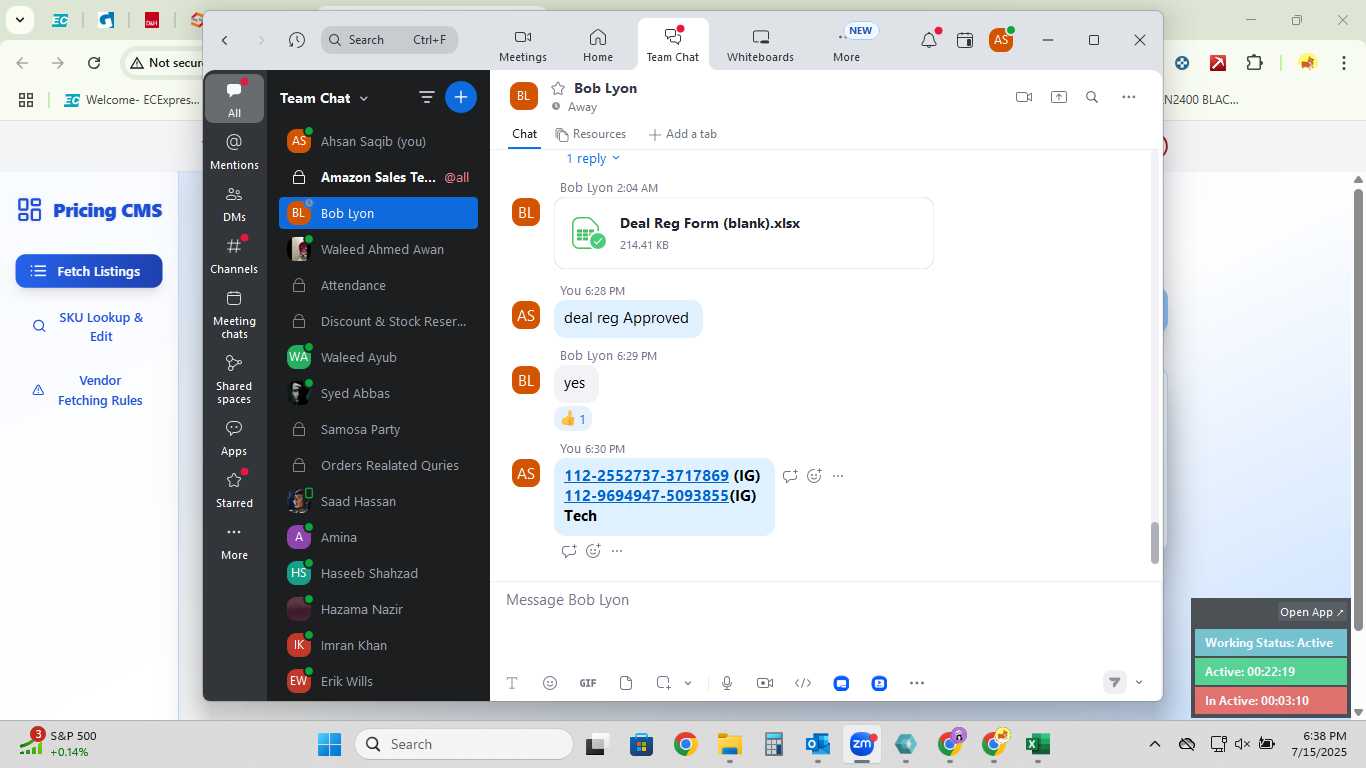Open Starred in the sidebar
Screen dimensions: 1366x768
click(234, 490)
